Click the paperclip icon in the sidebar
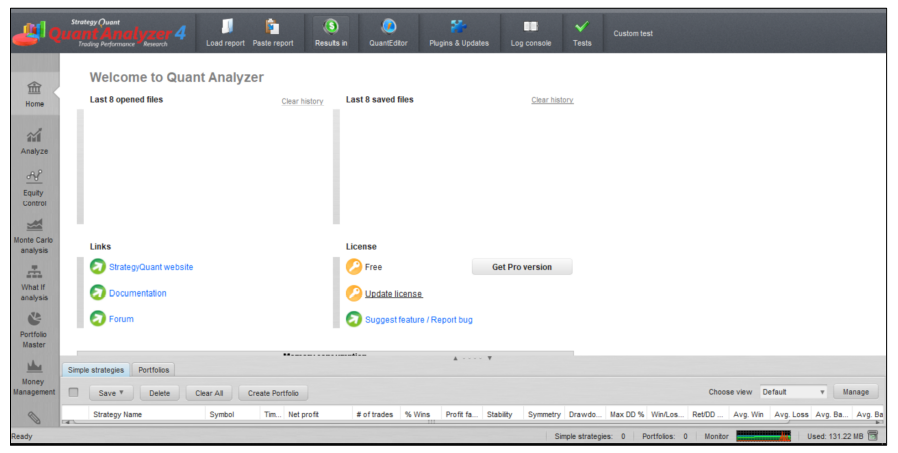The height and width of the screenshot is (453, 898). pos(34,418)
